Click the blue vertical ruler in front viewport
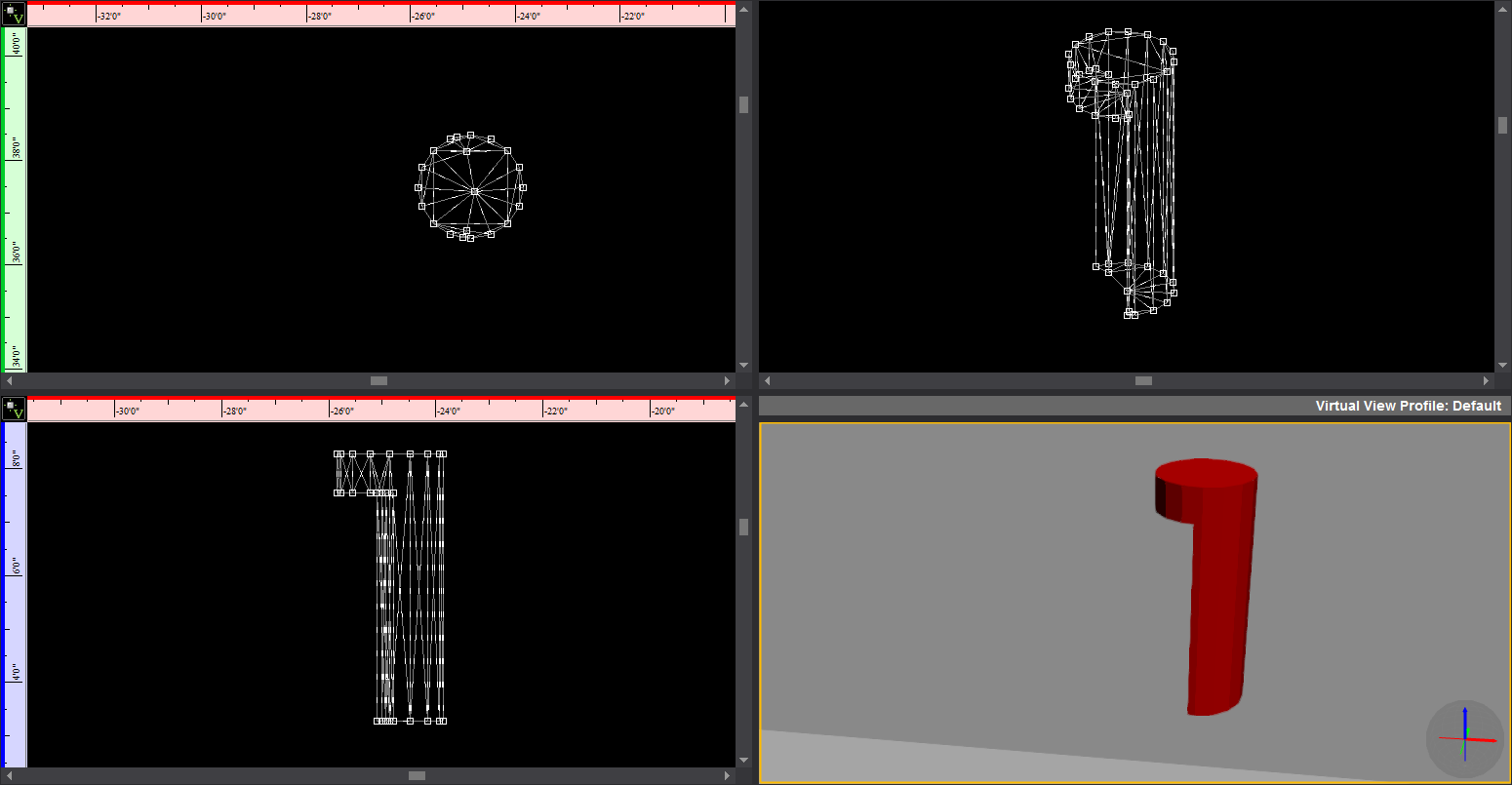 pos(16,585)
